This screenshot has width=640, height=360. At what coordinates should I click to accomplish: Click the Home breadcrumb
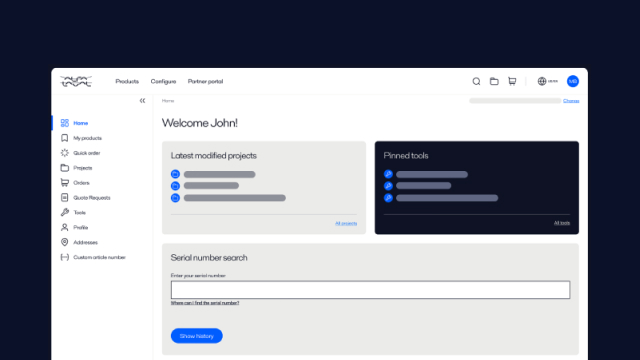[168, 100]
